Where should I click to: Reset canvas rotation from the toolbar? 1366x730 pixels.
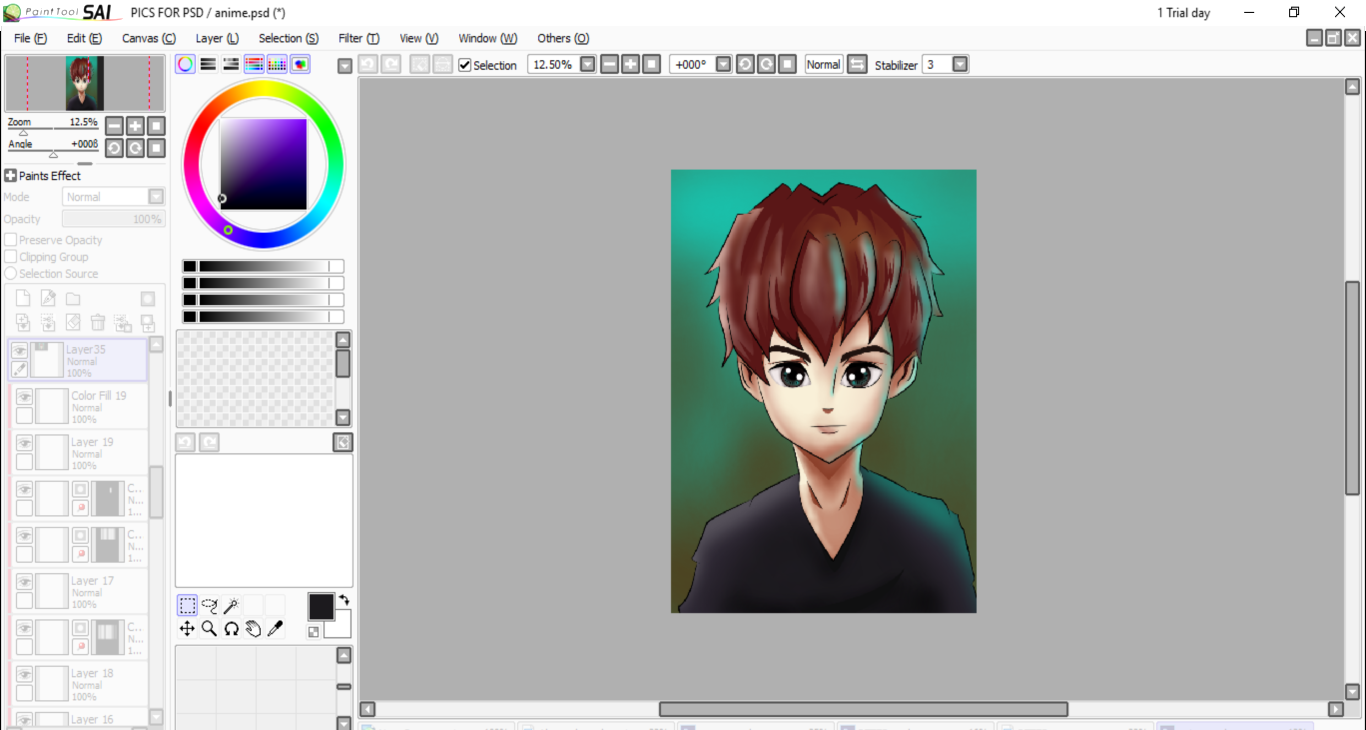pyautogui.click(x=787, y=64)
